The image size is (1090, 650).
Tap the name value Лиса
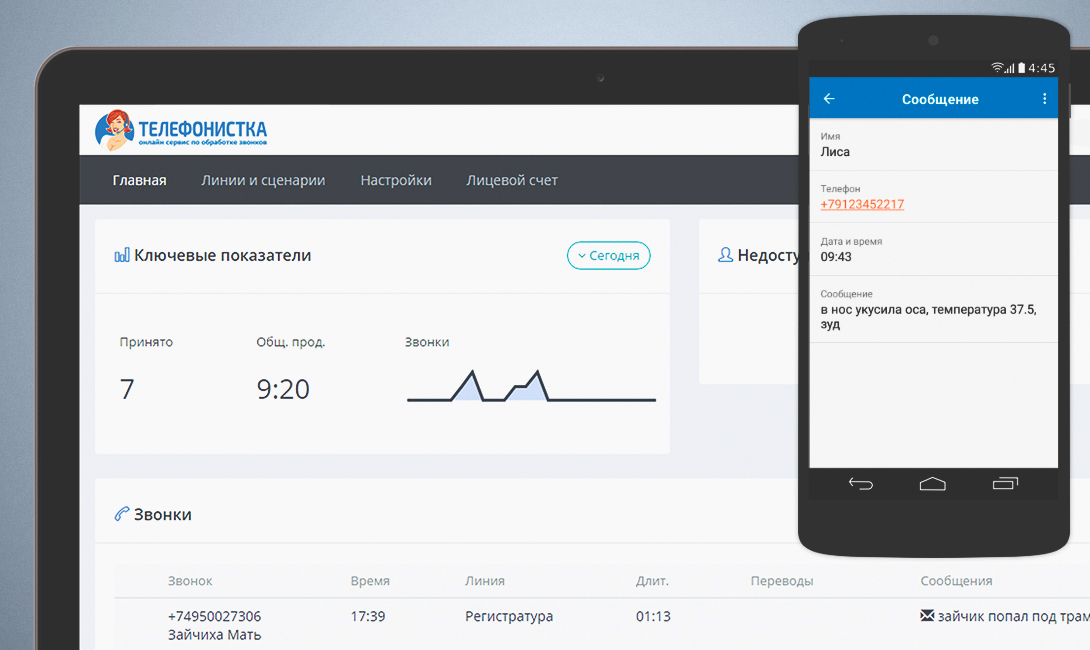click(835, 152)
